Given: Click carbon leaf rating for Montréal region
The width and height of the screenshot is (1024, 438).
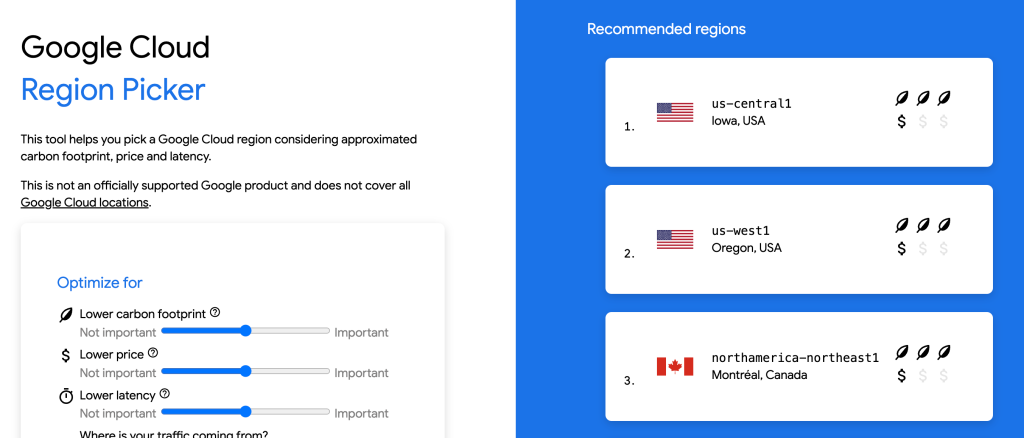Looking at the screenshot, I should pos(922,353).
